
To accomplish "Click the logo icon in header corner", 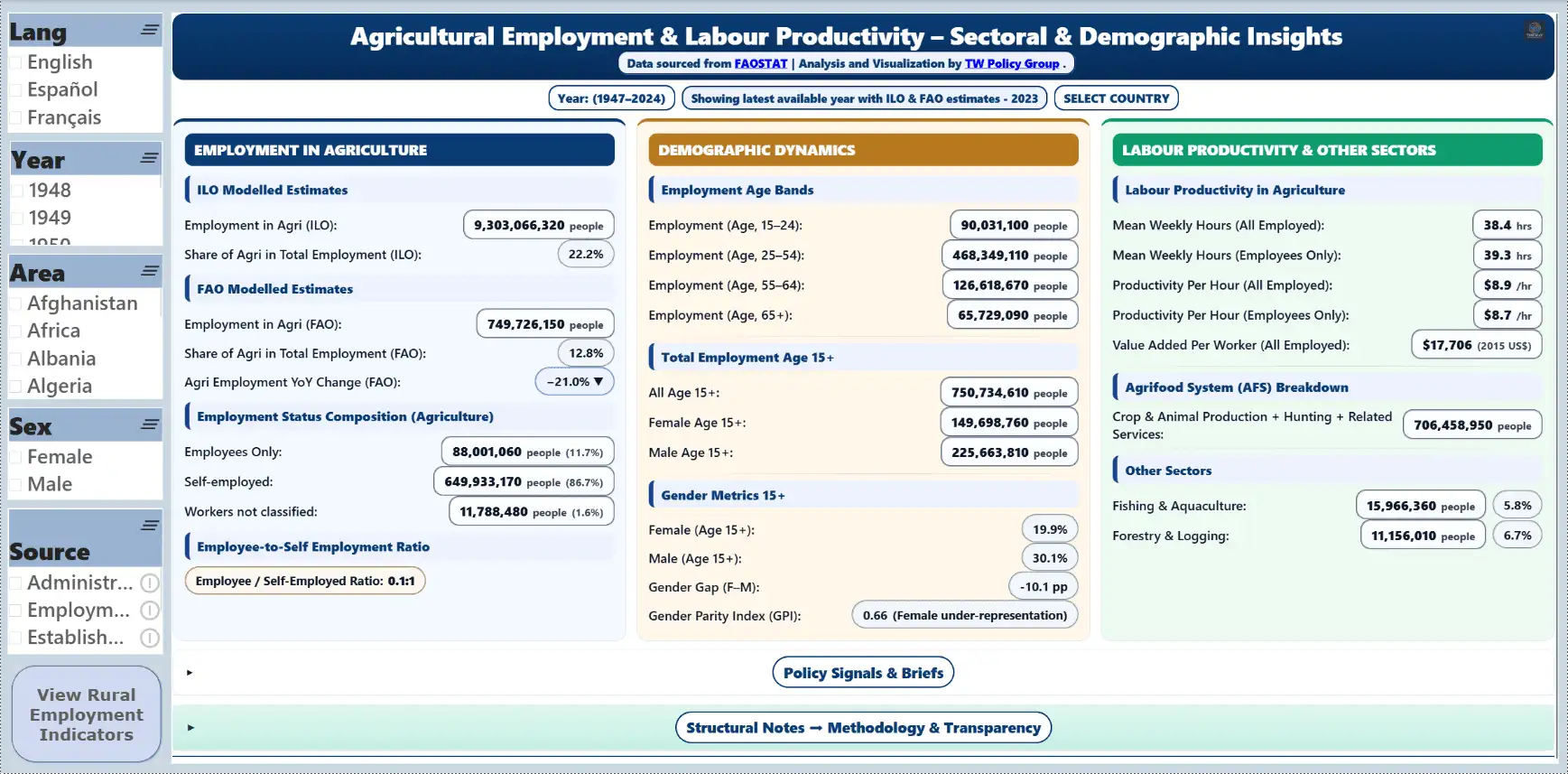I will [1534, 31].
